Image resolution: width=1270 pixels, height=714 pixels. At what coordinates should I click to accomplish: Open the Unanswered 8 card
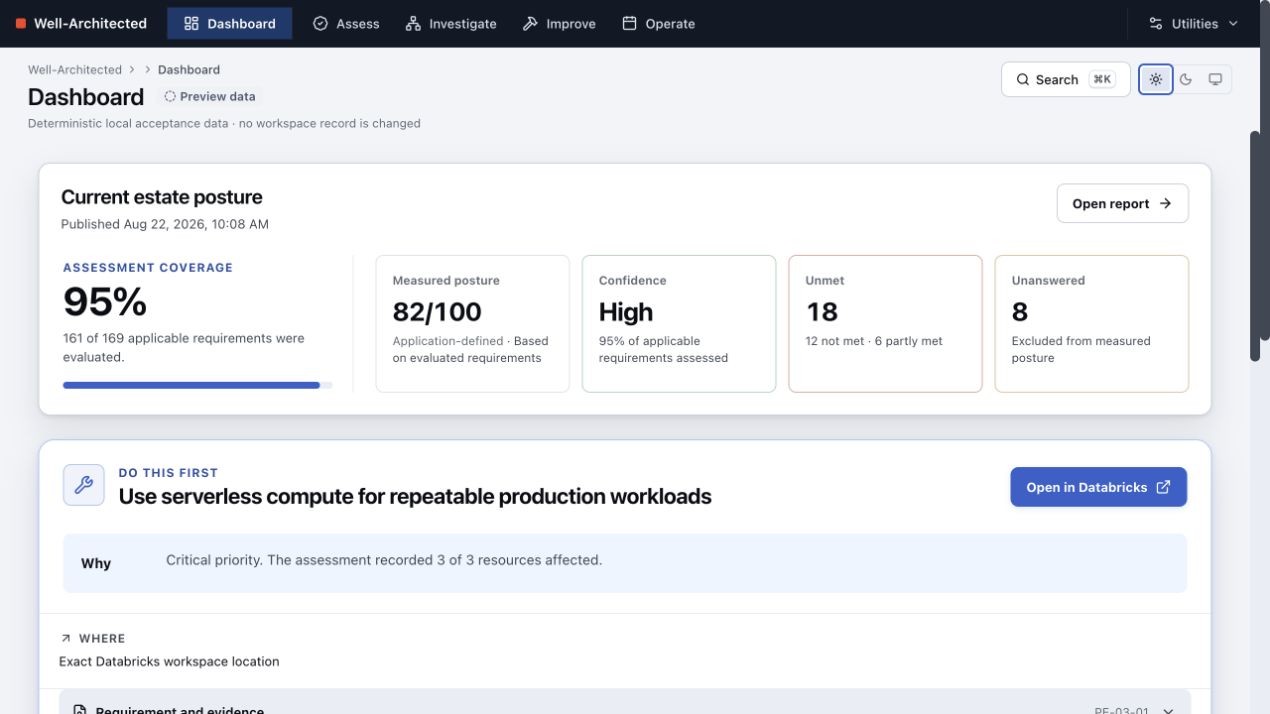[1091, 324]
